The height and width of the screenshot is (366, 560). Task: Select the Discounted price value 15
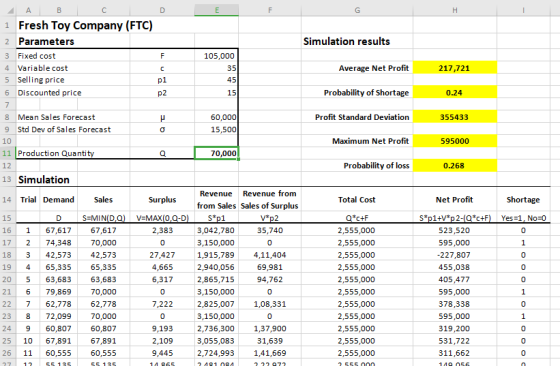[216, 93]
